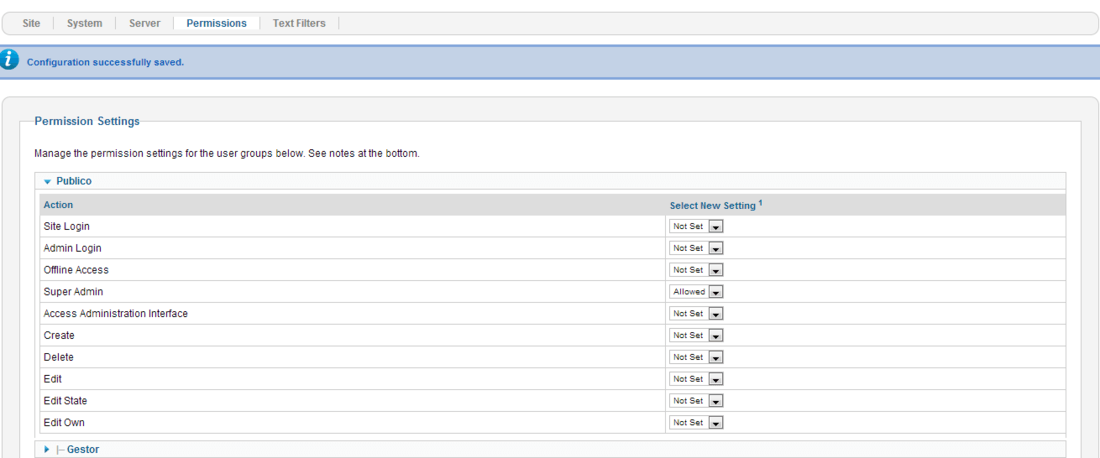Collapse the Publico group triangle
Image resolution: width=1100 pixels, height=458 pixels.
[48, 182]
